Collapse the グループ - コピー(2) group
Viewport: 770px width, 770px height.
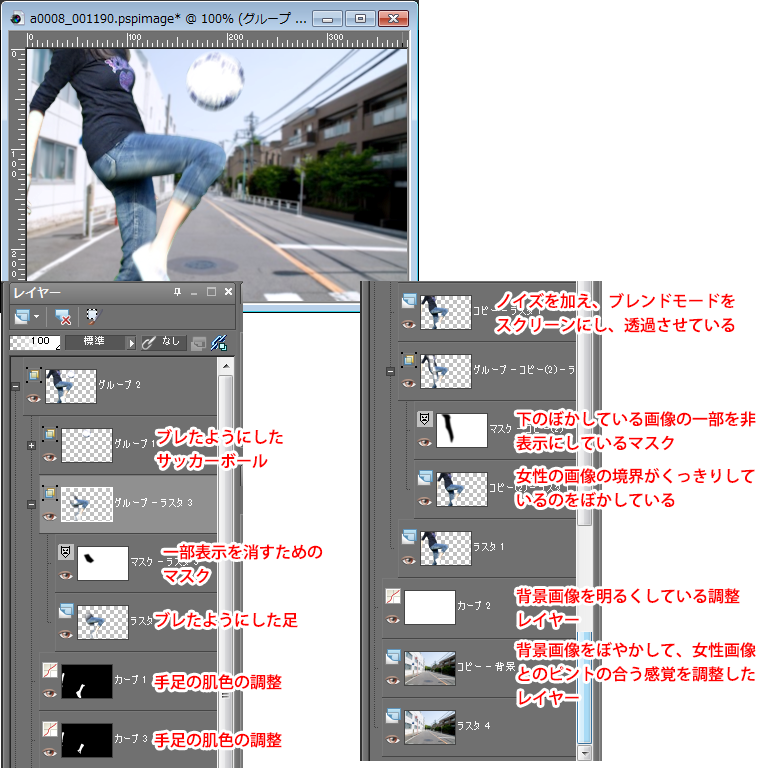point(390,371)
